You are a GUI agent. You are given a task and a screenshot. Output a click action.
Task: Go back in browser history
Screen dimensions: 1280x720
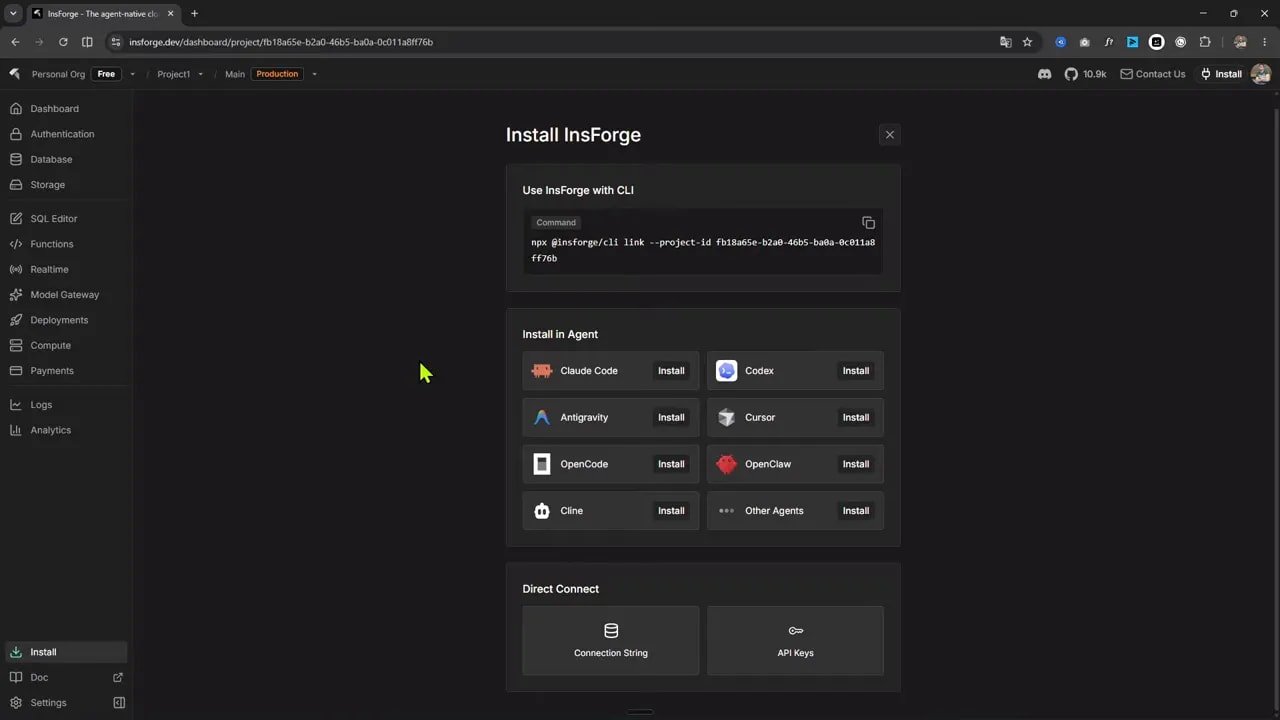tap(15, 42)
